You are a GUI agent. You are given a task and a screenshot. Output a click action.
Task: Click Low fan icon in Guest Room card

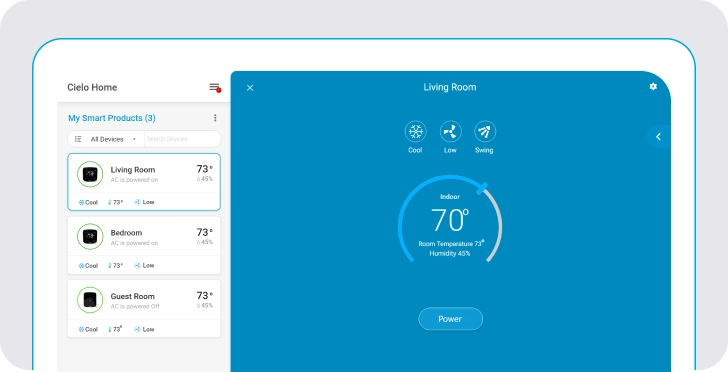137,329
